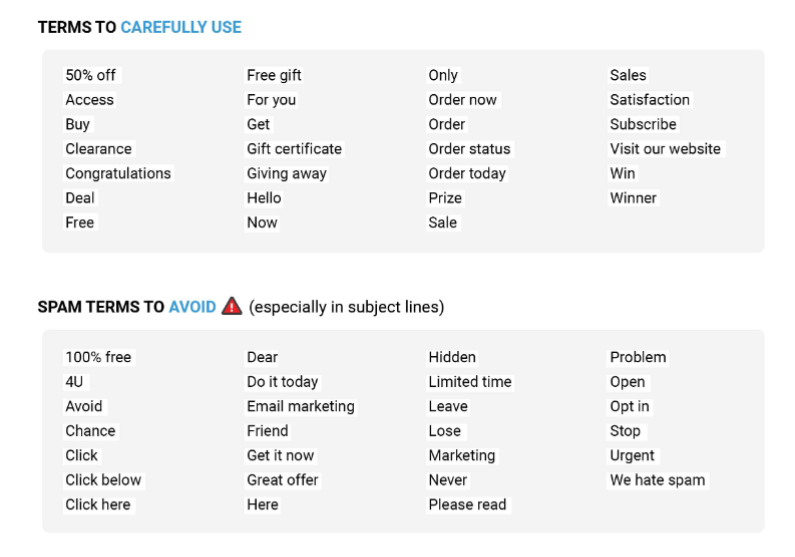Click the 'Gift certificate' term

pos(295,149)
